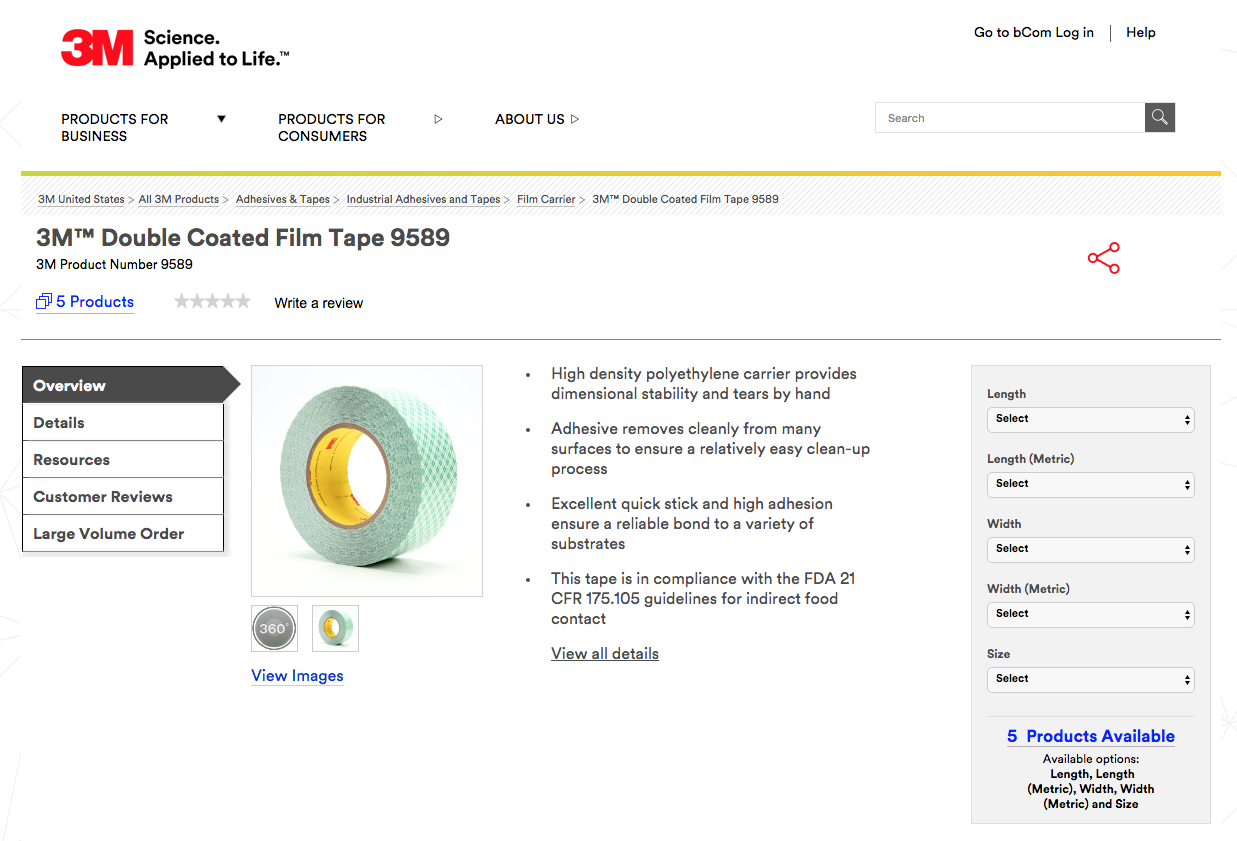This screenshot has height=841, width=1237.
Task: Select the tape roll image thumbnail
Action: point(335,628)
